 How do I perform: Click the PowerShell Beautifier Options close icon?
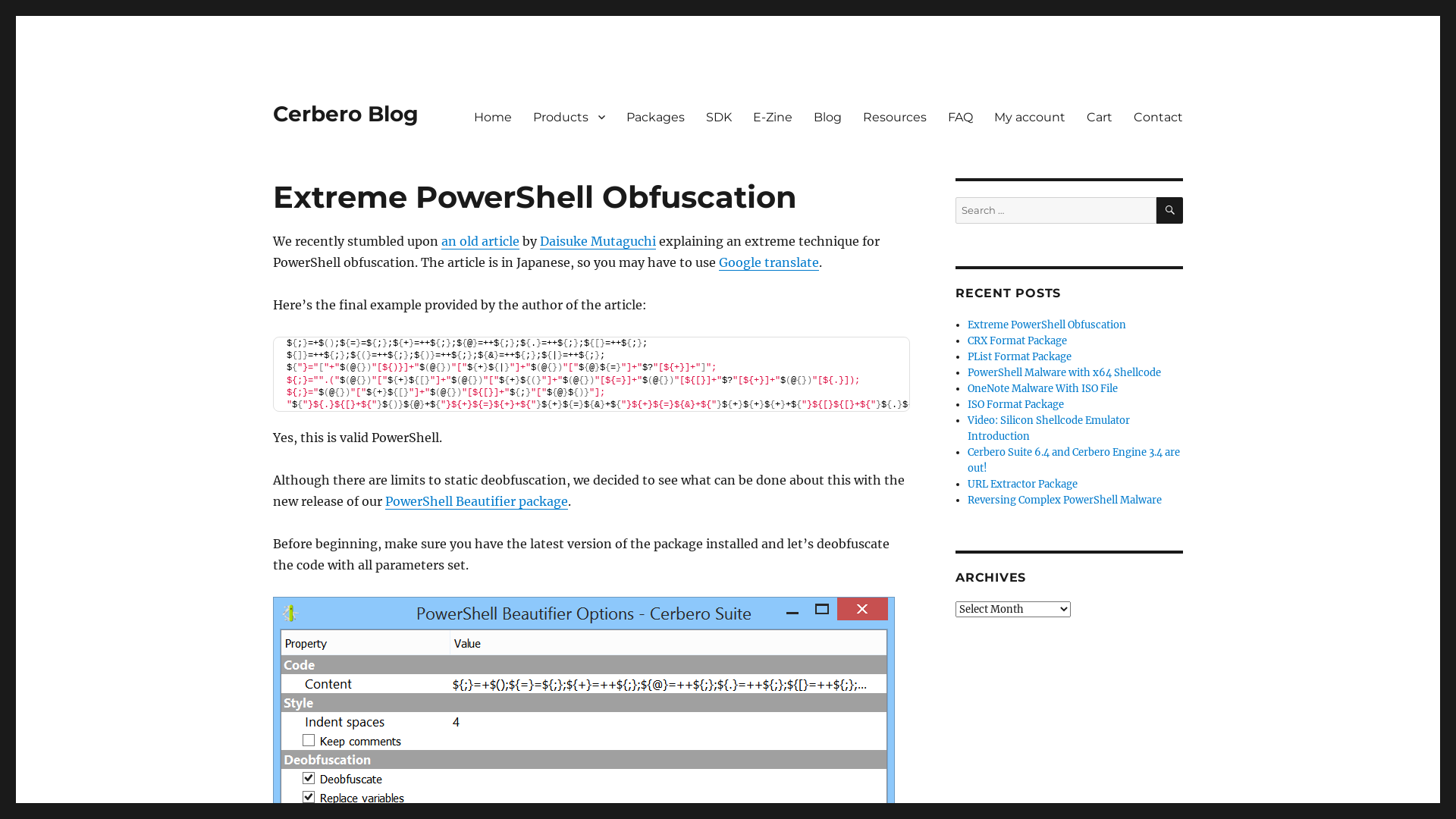pyautogui.click(x=862, y=609)
